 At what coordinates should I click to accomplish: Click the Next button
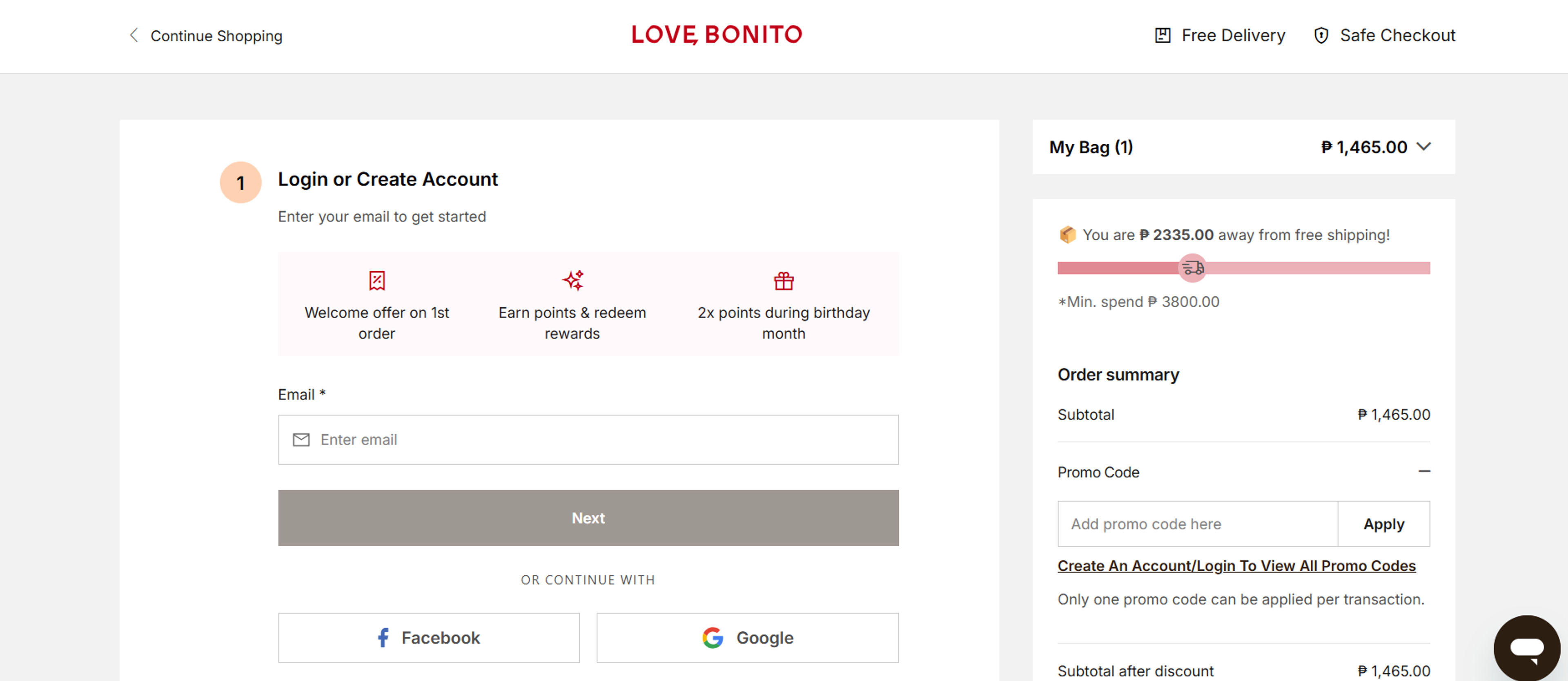tap(588, 518)
